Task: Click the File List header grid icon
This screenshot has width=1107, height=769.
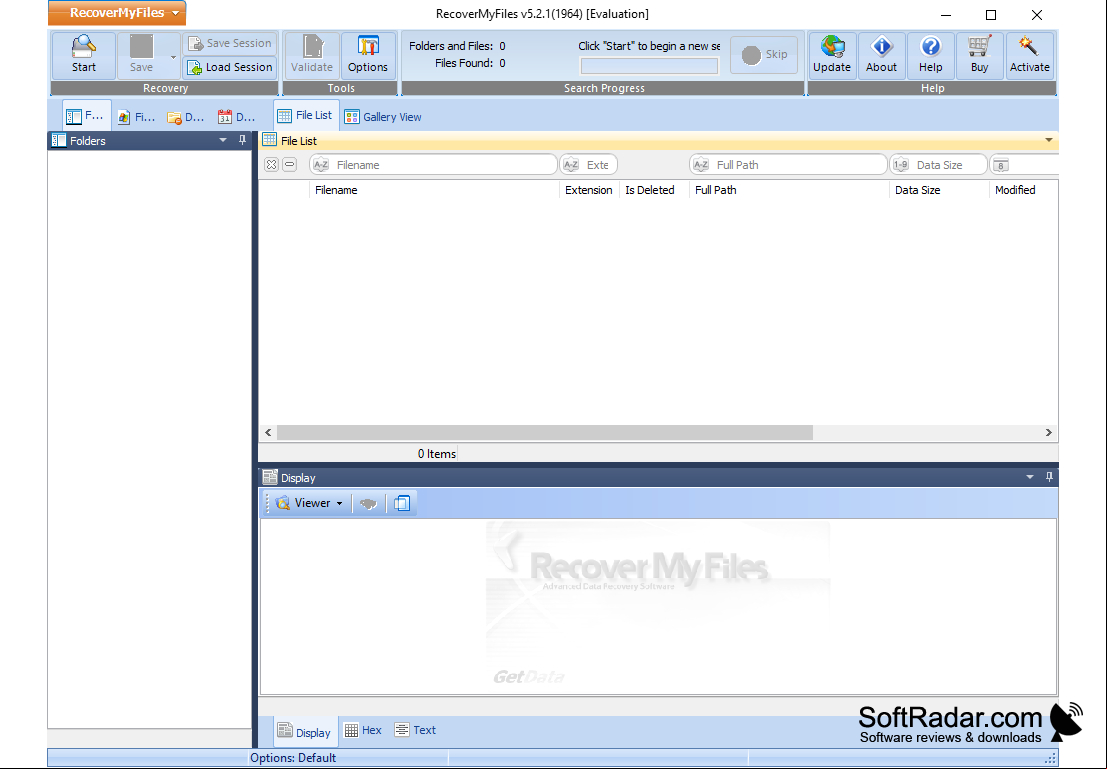Action: 270,140
